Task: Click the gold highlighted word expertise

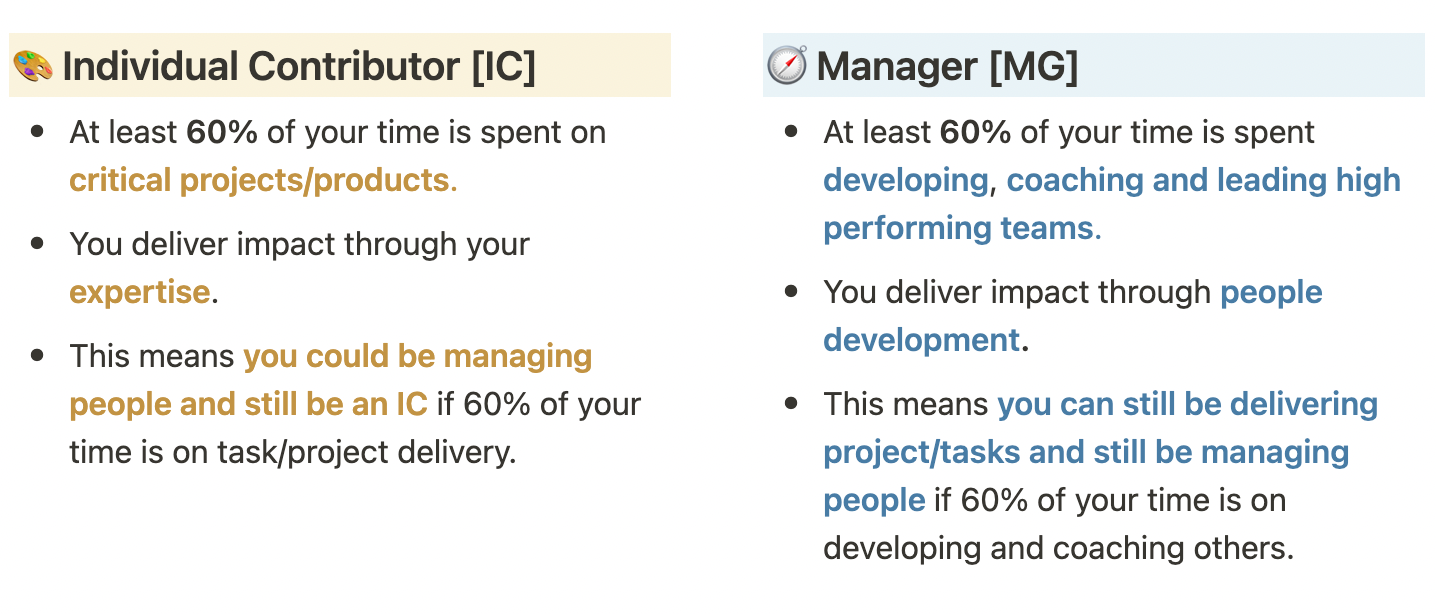Action: [x=140, y=293]
